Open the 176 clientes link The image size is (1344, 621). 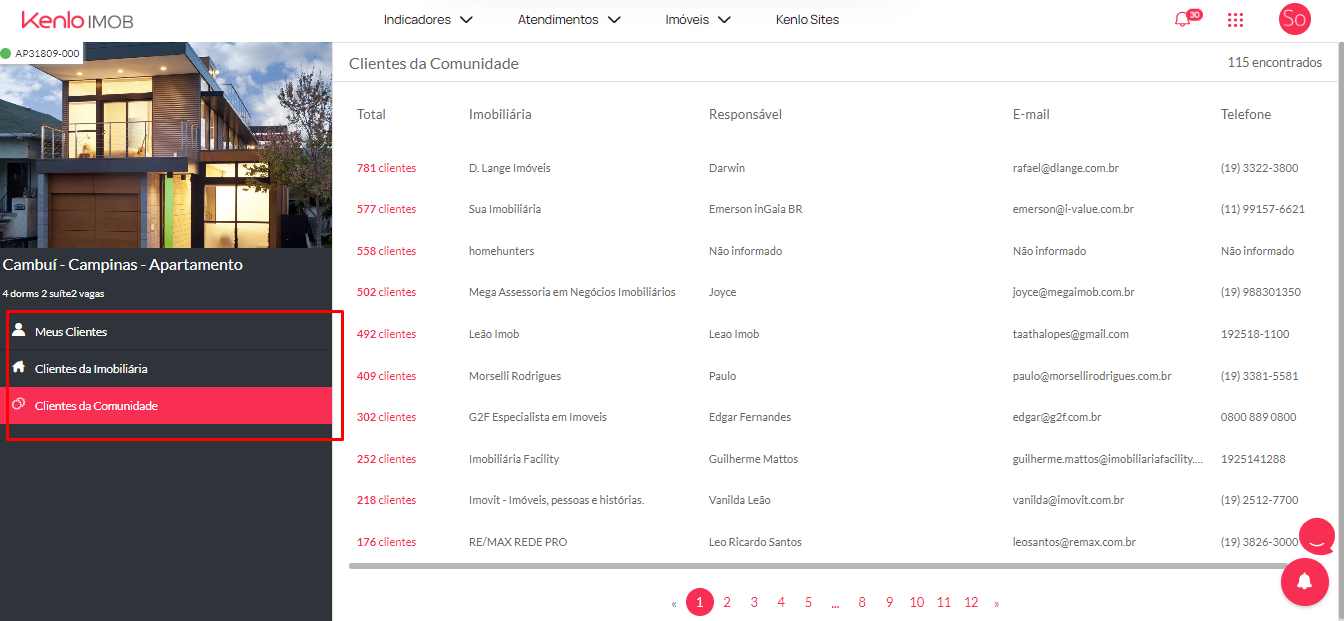click(386, 542)
